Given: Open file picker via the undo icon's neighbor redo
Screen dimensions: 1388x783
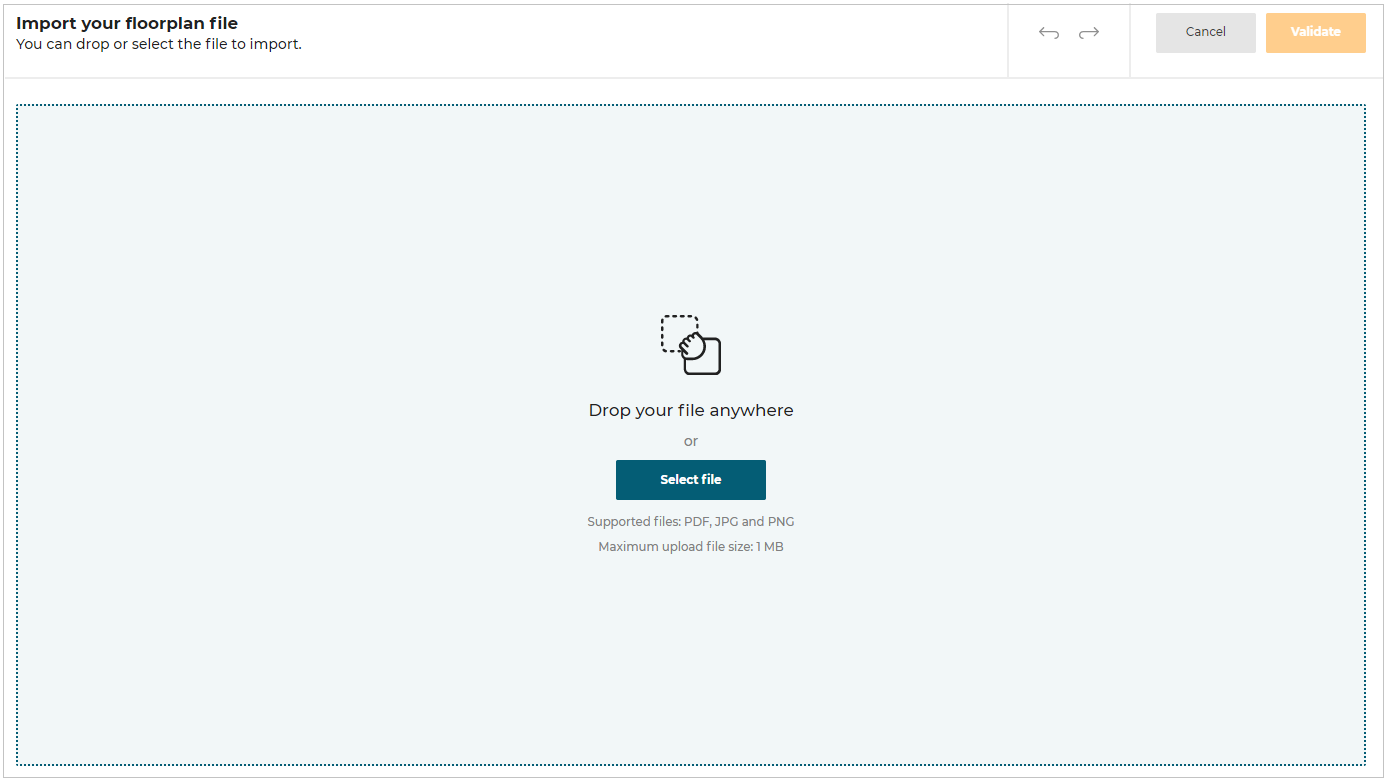Looking at the screenshot, I should [1089, 32].
